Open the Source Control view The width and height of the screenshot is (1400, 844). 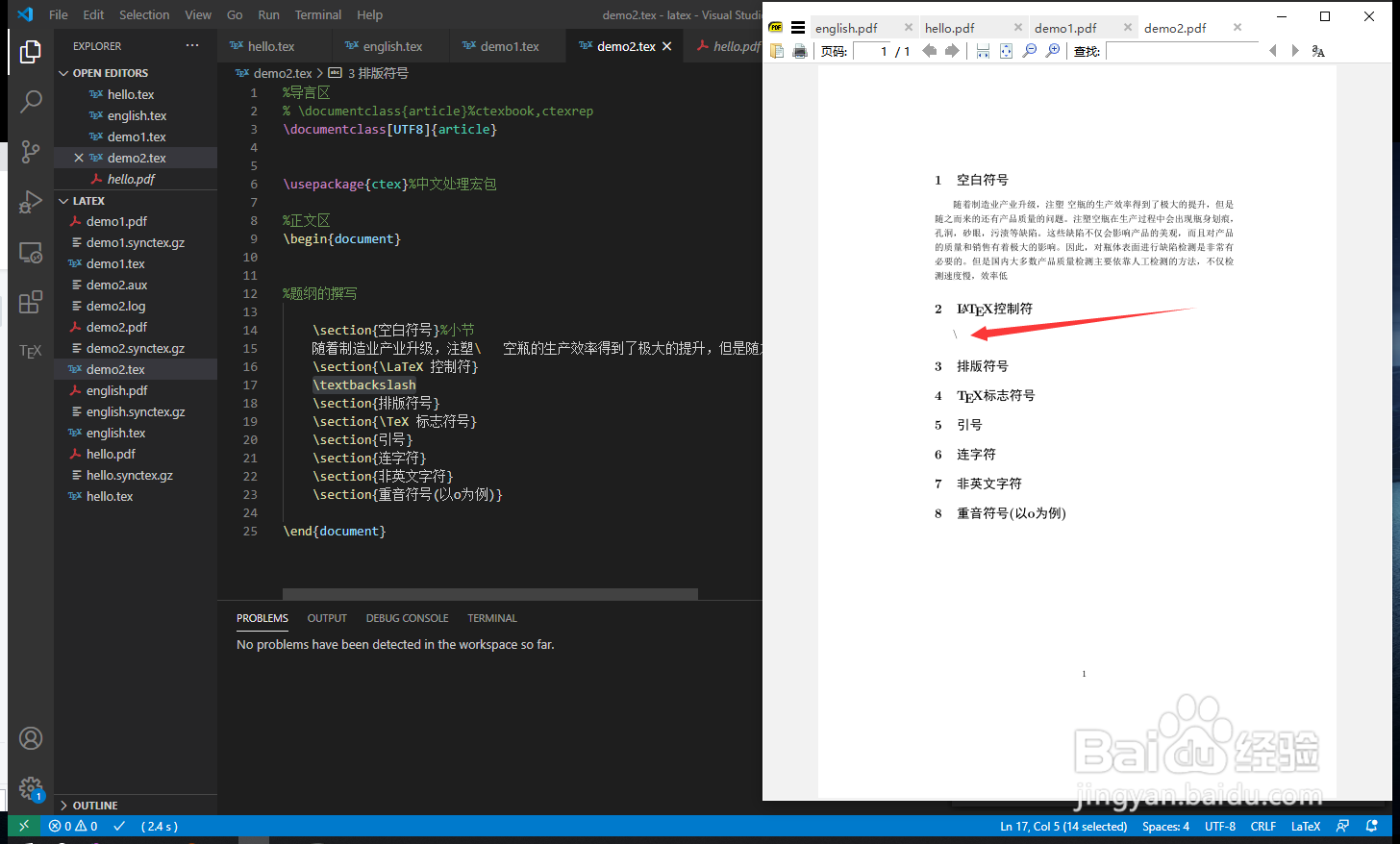click(31, 151)
